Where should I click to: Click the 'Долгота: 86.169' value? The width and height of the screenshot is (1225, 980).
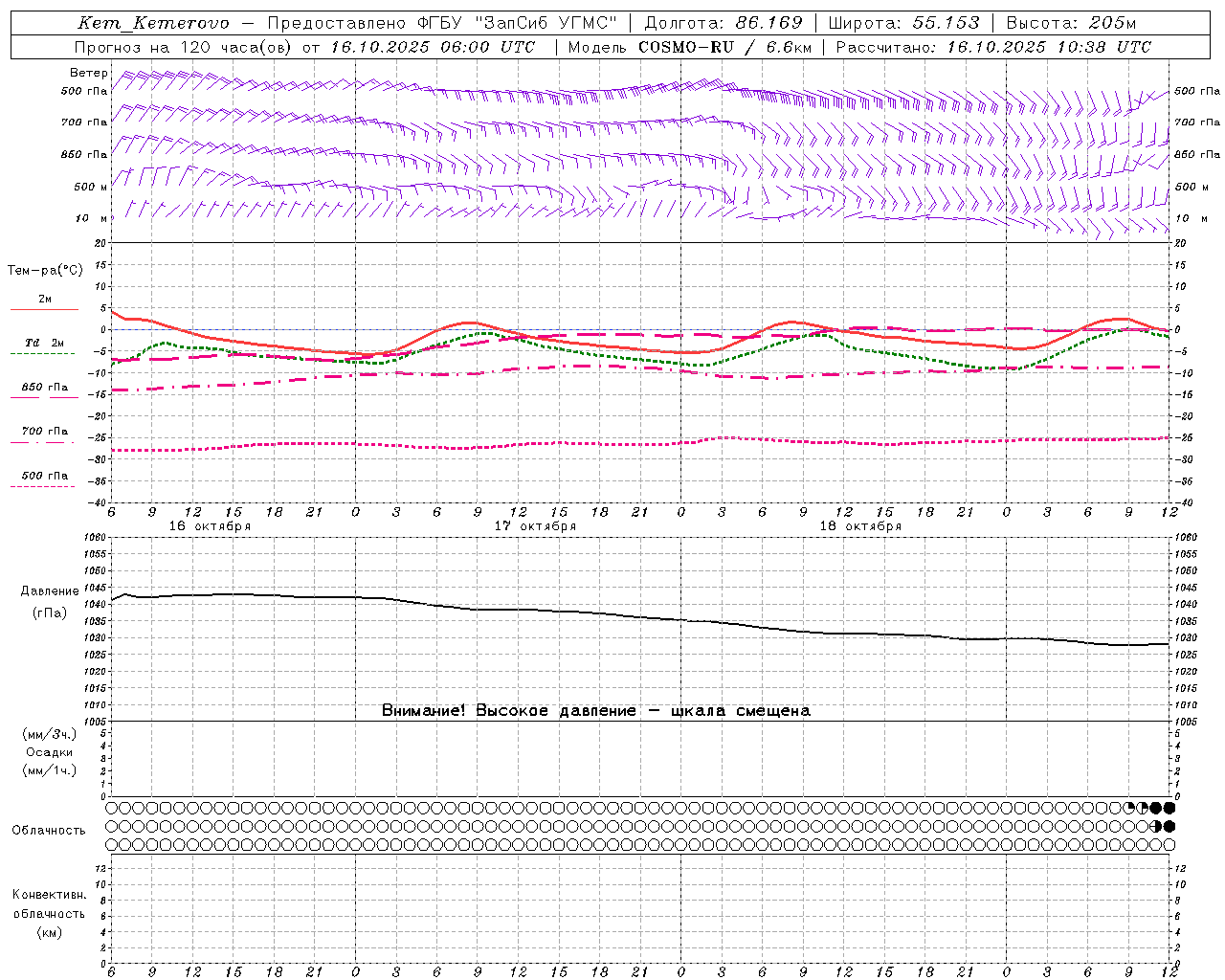pyautogui.click(x=724, y=23)
